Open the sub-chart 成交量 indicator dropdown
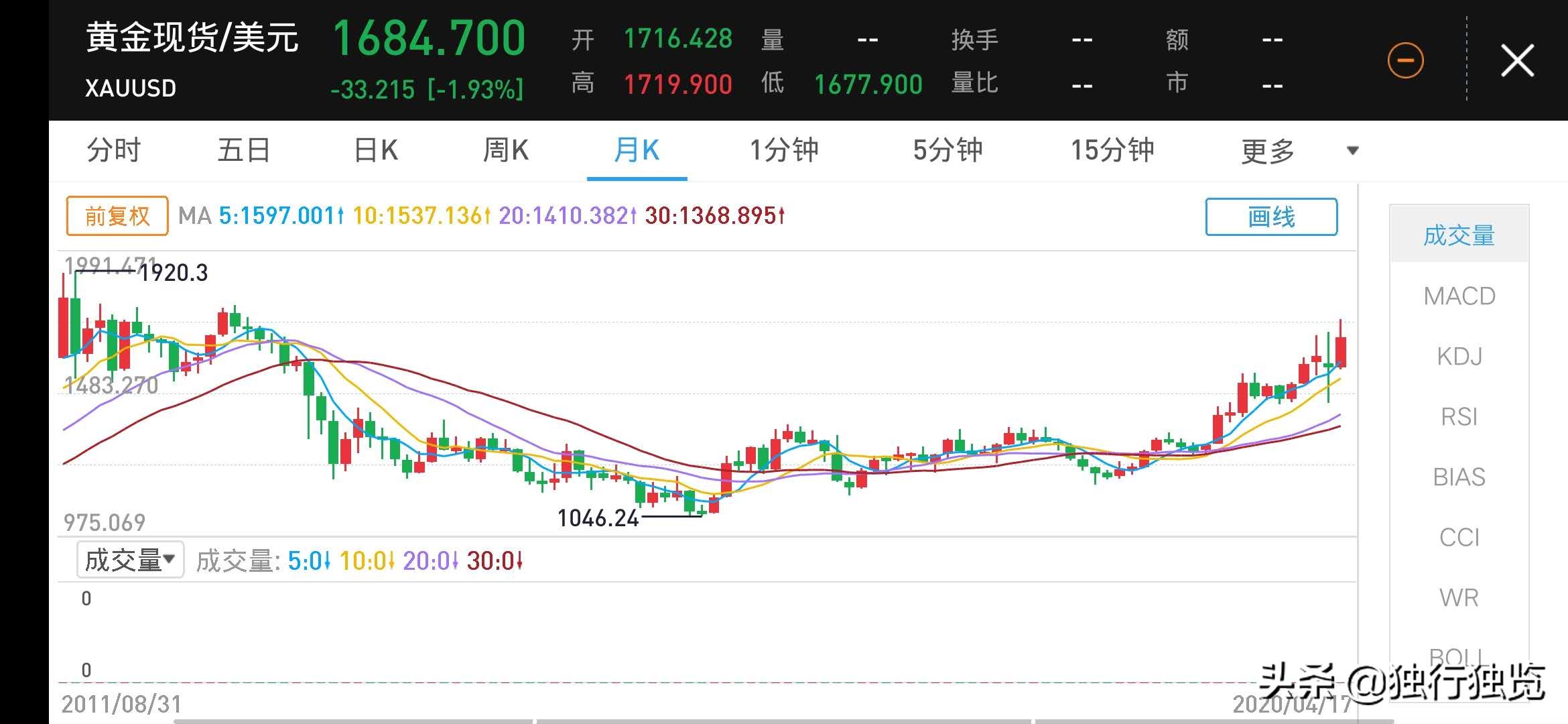Viewport: 1568px width, 724px height. (x=129, y=558)
